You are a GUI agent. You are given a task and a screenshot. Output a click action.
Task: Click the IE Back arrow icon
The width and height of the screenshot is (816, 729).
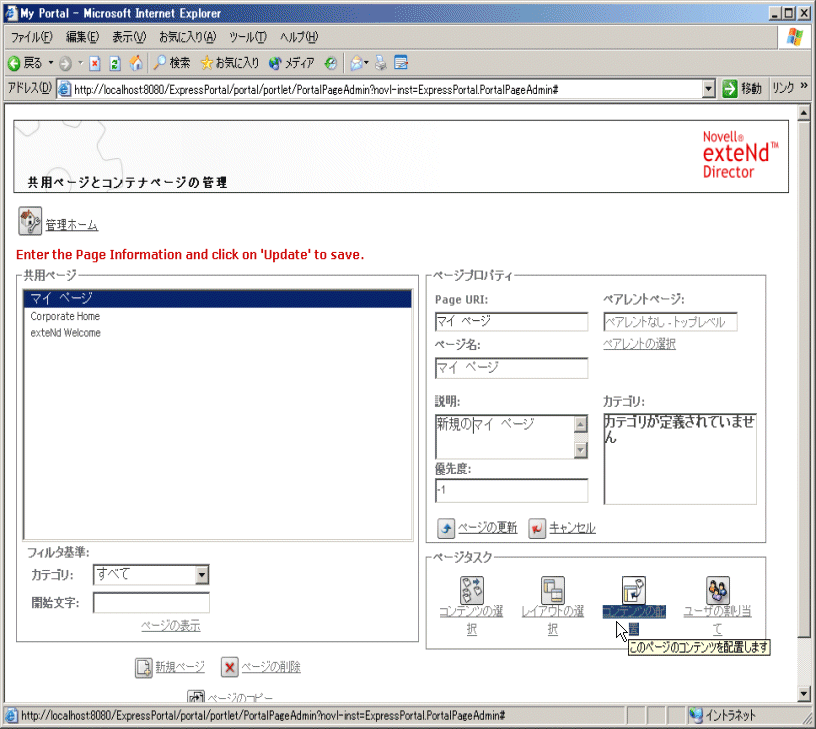point(14,63)
